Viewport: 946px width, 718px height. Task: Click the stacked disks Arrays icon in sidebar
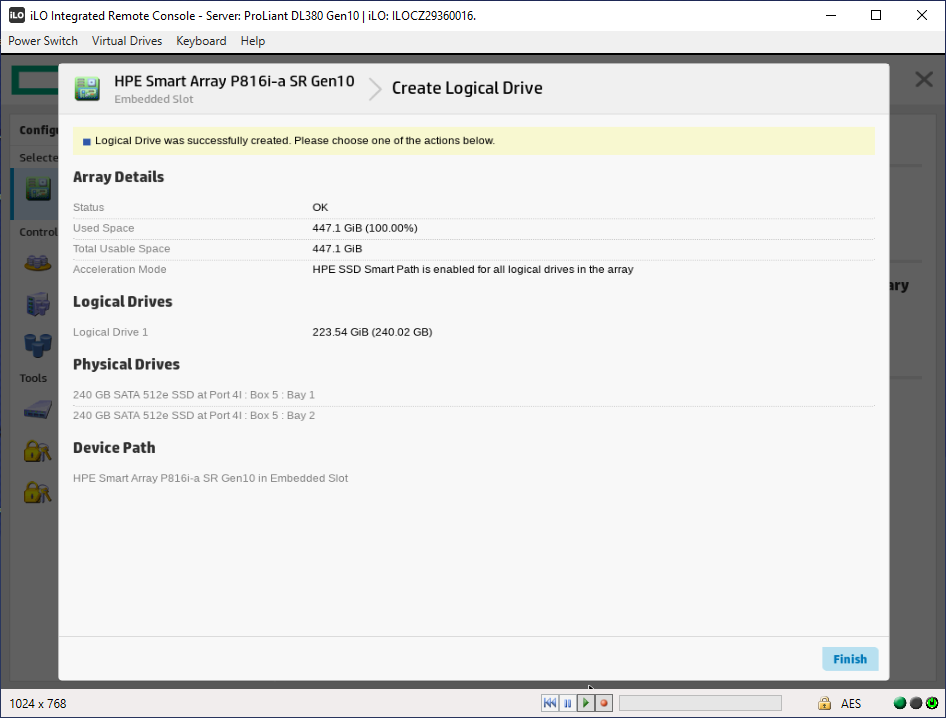(x=37, y=263)
